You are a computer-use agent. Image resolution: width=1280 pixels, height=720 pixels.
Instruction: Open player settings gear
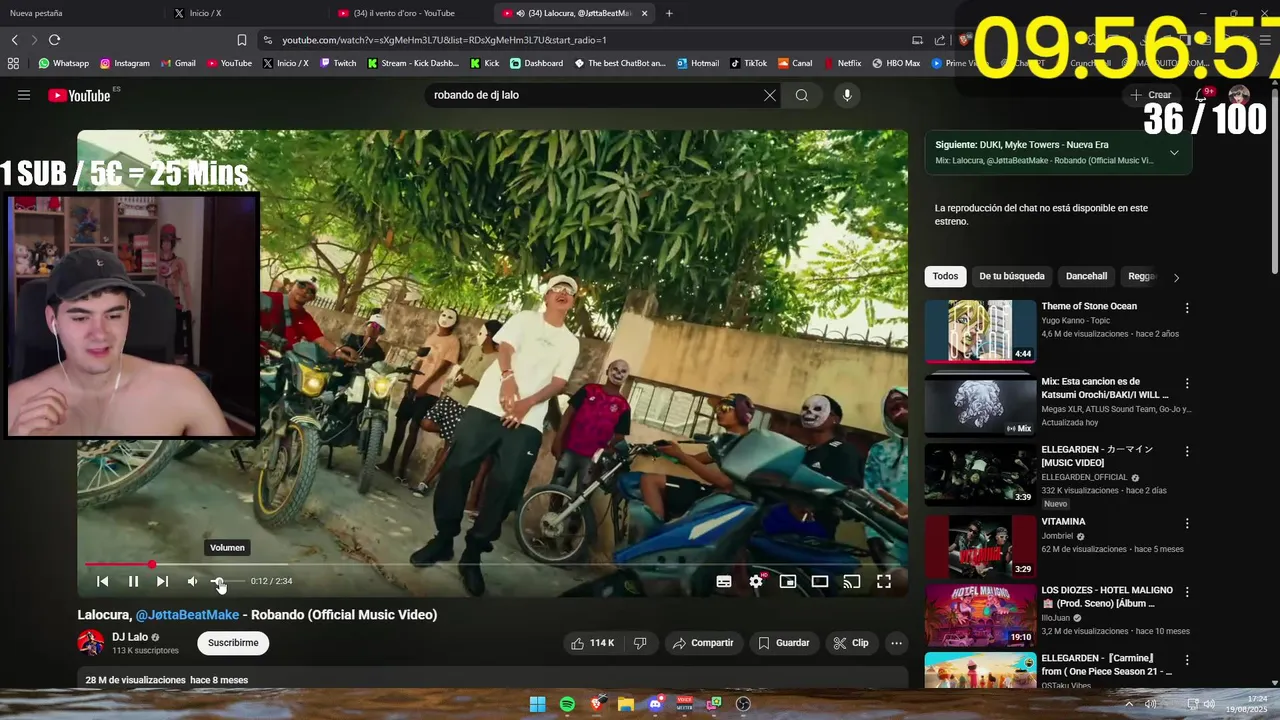point(756,581)
